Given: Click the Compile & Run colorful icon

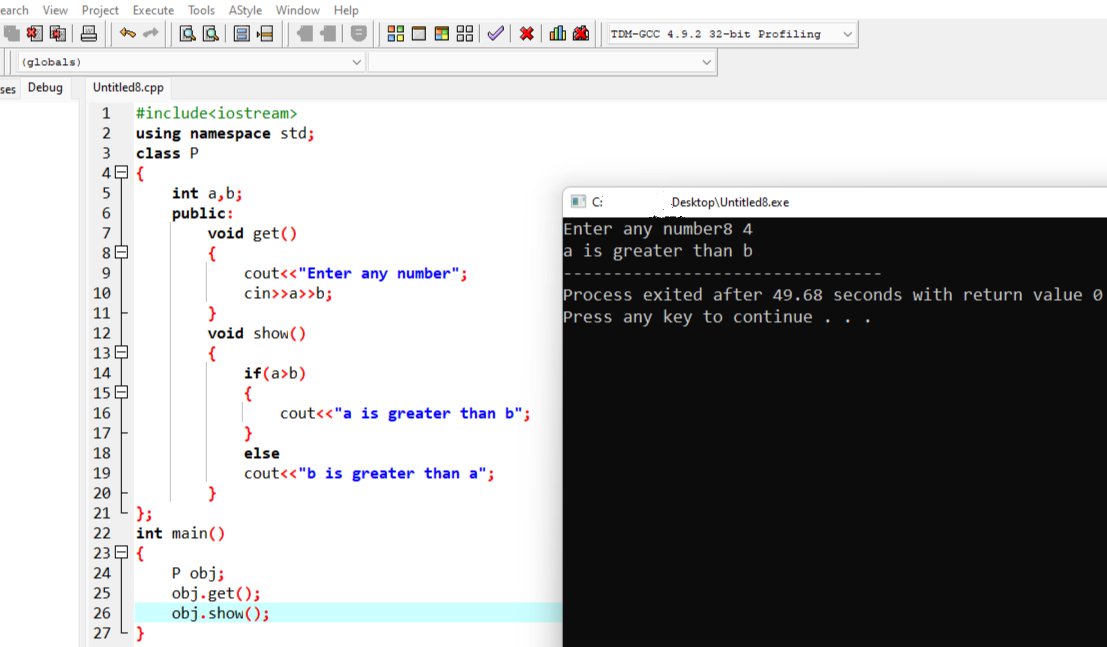Looking at the screenshot, I should (442, 33).
